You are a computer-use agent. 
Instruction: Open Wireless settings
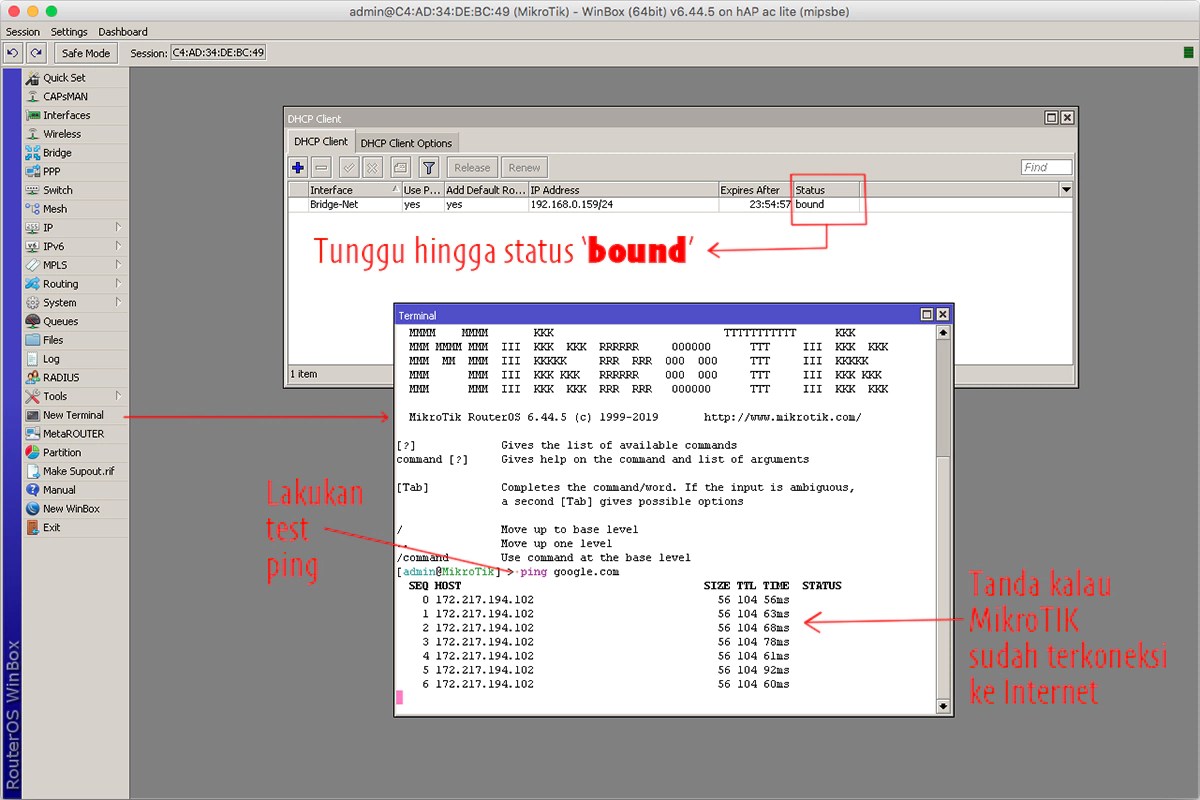point(76,134)
